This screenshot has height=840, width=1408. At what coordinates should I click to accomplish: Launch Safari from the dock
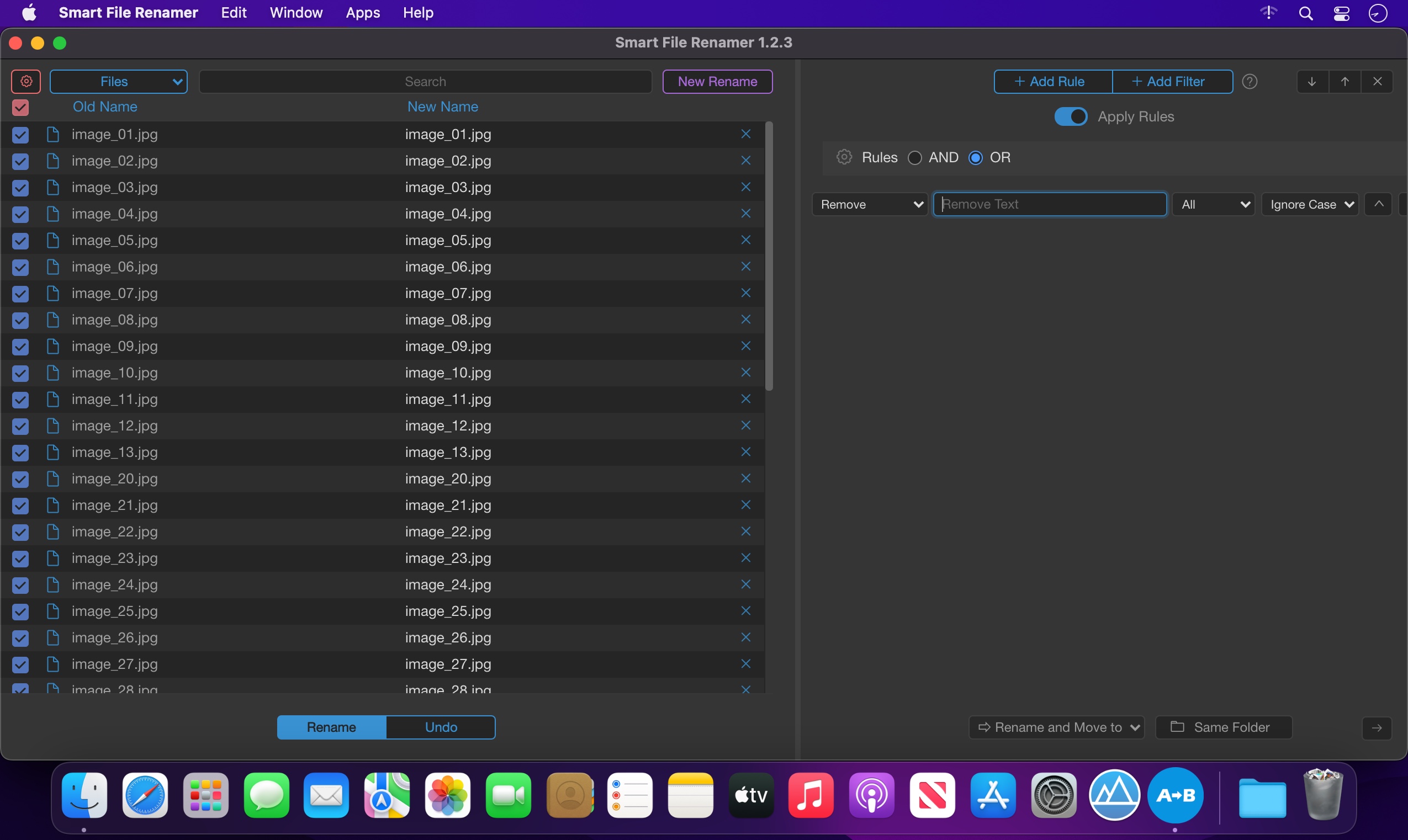pos(145,795)
